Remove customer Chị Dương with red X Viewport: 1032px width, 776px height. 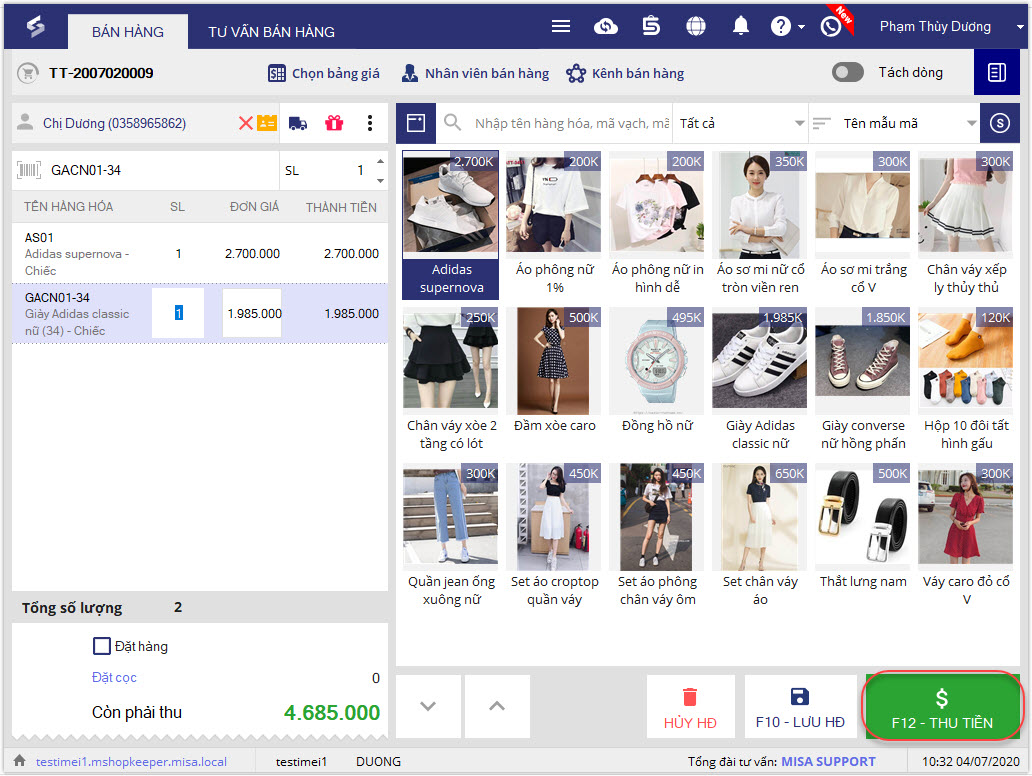click(x=245, y=123)
